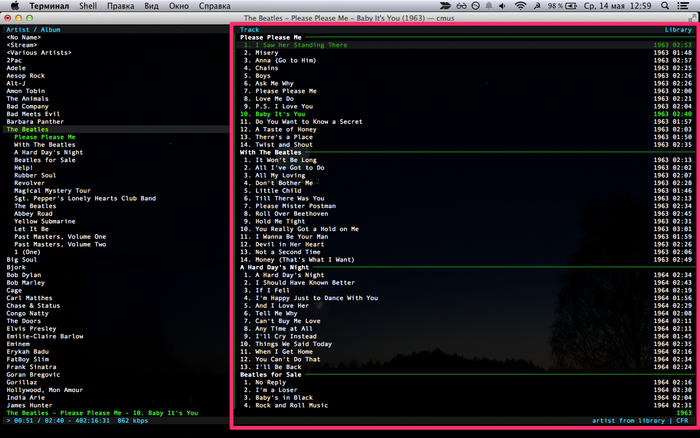Viewport: 700px width, 438px height.
Task: Select artist Aesop Rock
Action: click(25, 76)
